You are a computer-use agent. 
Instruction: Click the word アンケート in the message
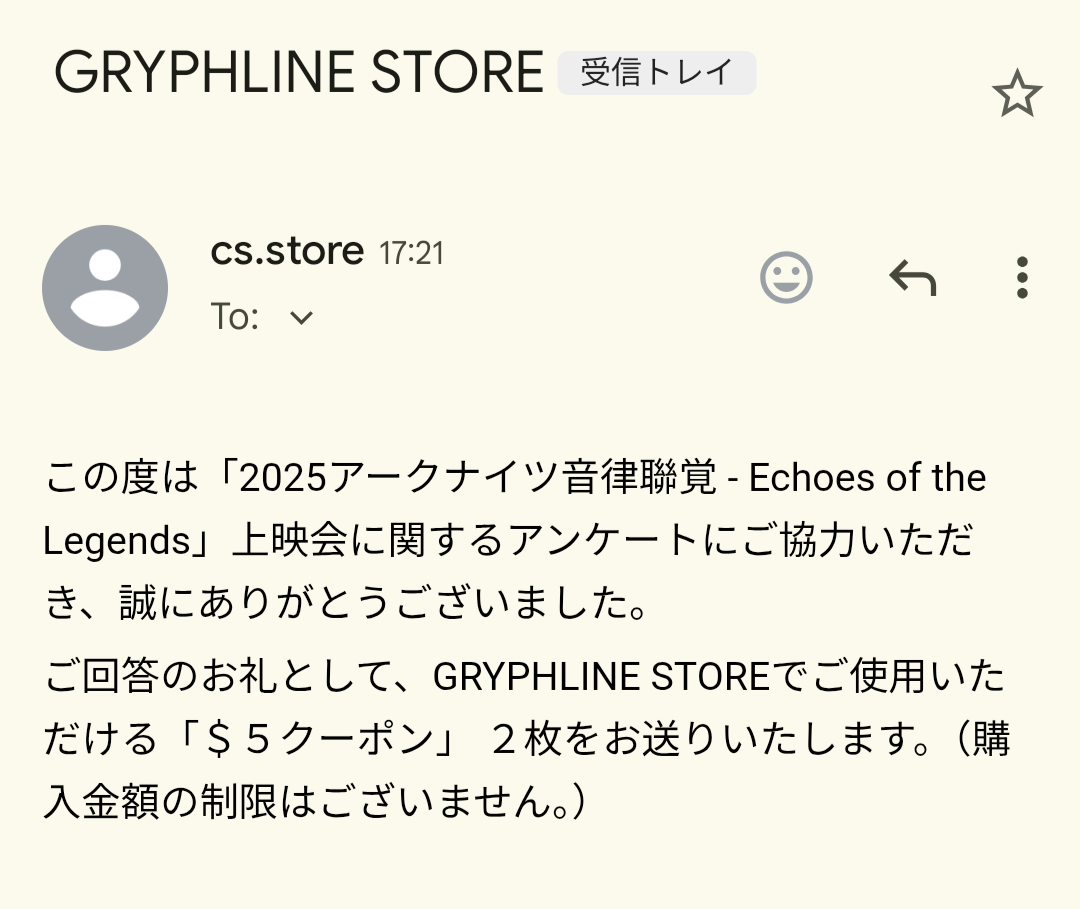[611, 541]
